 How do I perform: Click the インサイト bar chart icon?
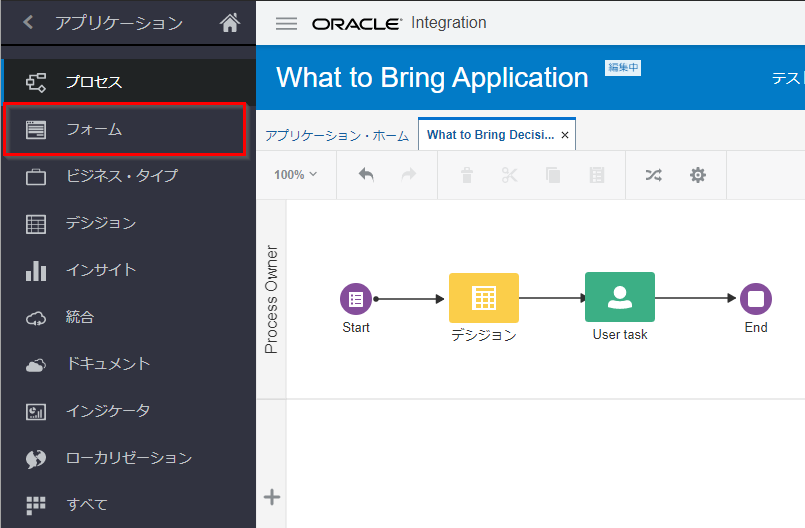click(36, 271)
